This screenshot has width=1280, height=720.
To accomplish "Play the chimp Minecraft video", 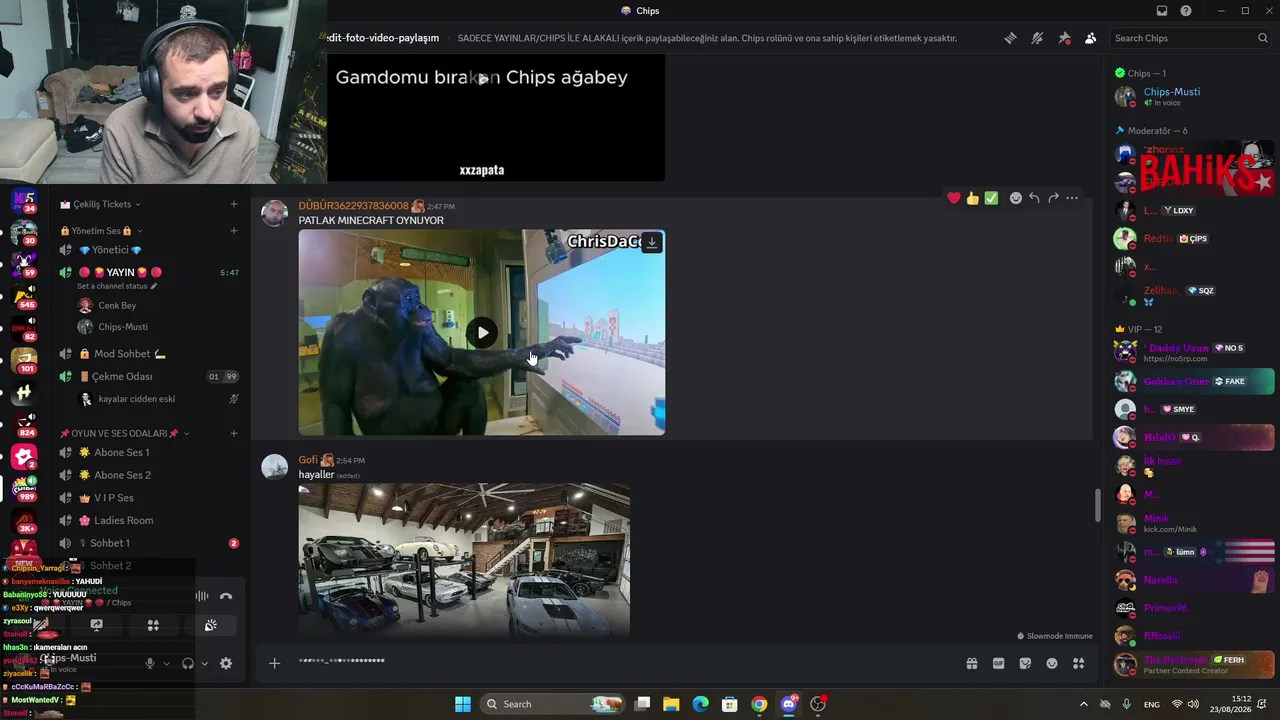I will click(x=482, y=333).
